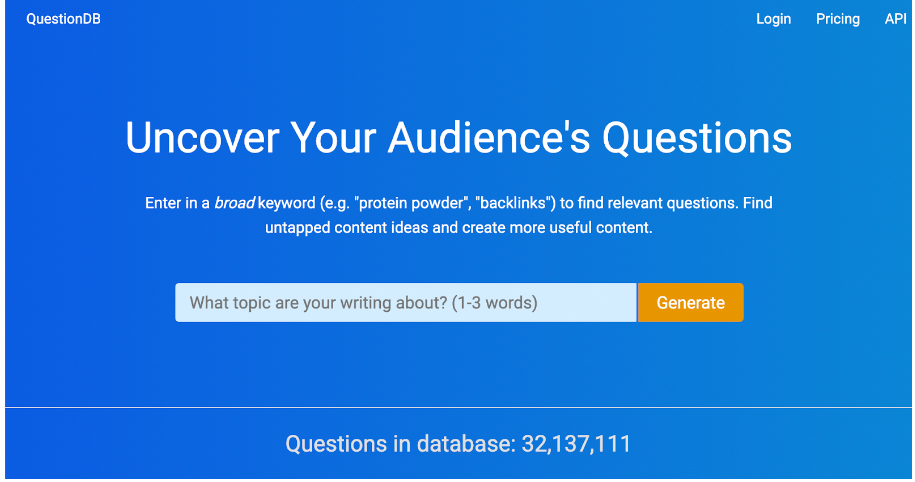Screen dimensions: 915x482
Task: Click the 32,137,111 database count number
Action: (x=576, y=445)
